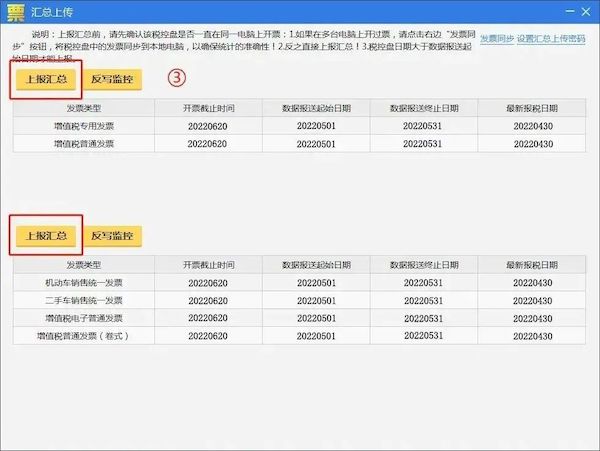Viewport: 600px width, 451px height.
Task: Click 数据报送终止日期 header in the lower table
Action: tap(424, 265)
